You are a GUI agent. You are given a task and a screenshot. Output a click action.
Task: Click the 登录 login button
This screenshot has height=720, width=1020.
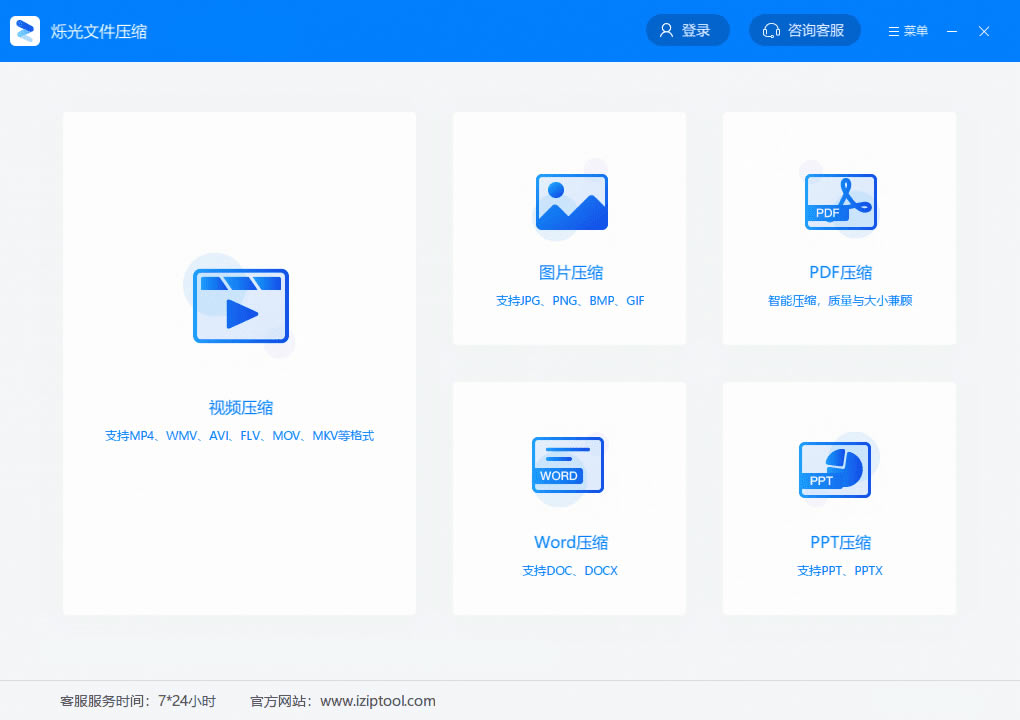(x=688, y=30)
